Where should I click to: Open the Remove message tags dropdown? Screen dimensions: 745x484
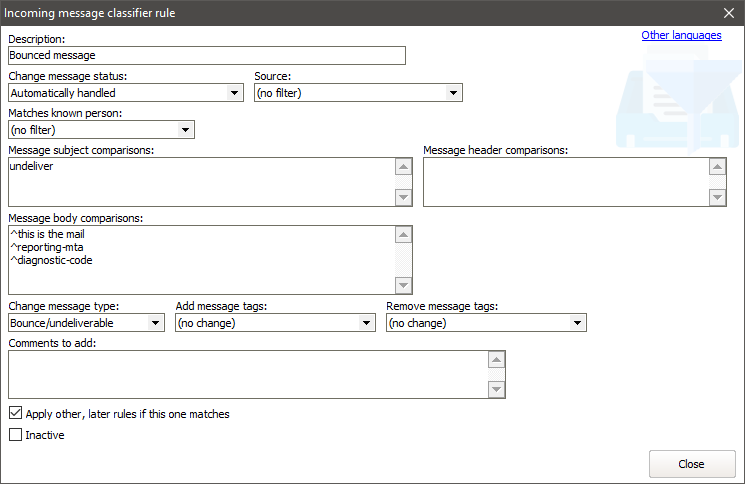(x=486, y=323)
